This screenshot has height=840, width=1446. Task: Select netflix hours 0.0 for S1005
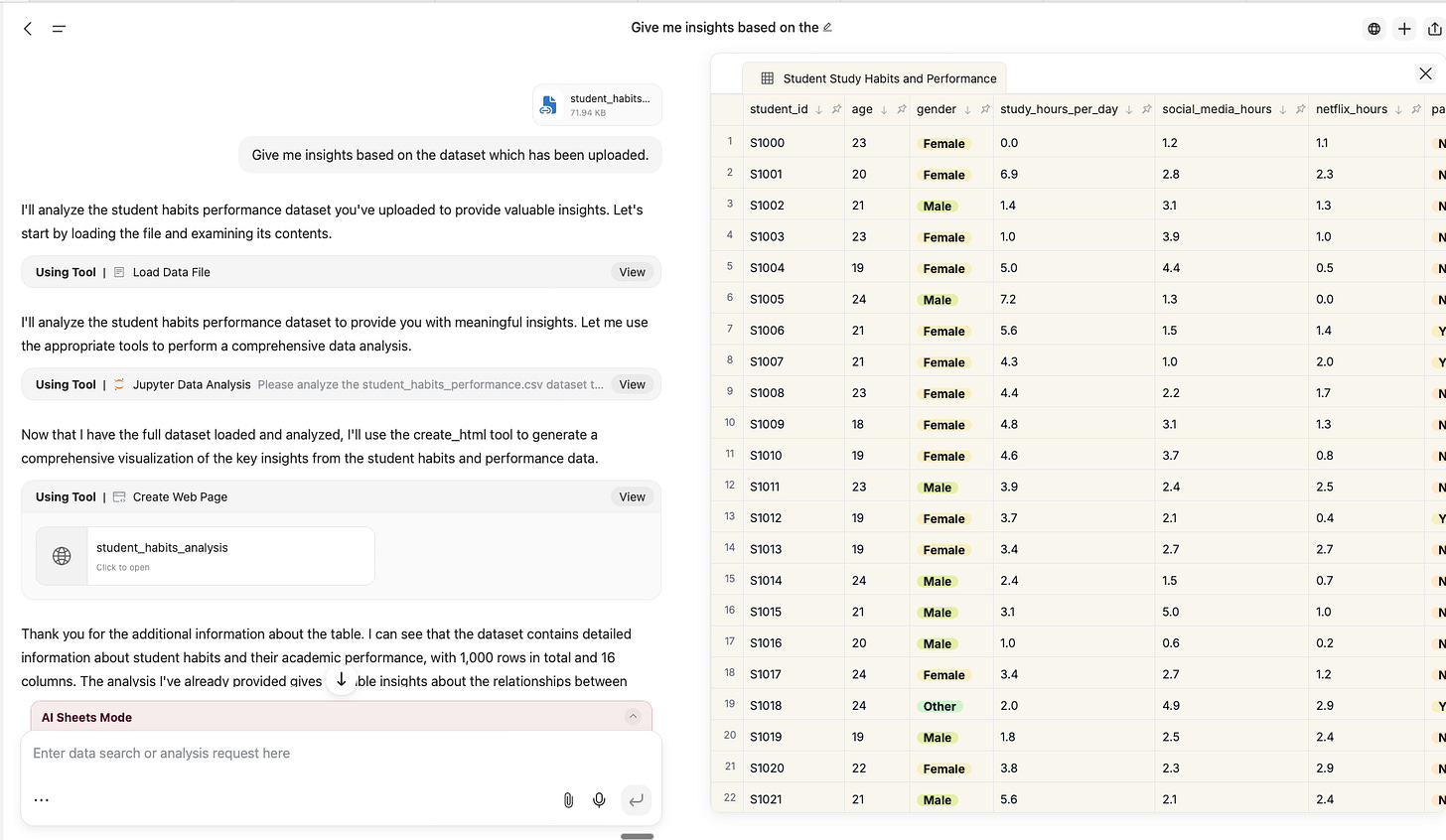[1367, 299]
